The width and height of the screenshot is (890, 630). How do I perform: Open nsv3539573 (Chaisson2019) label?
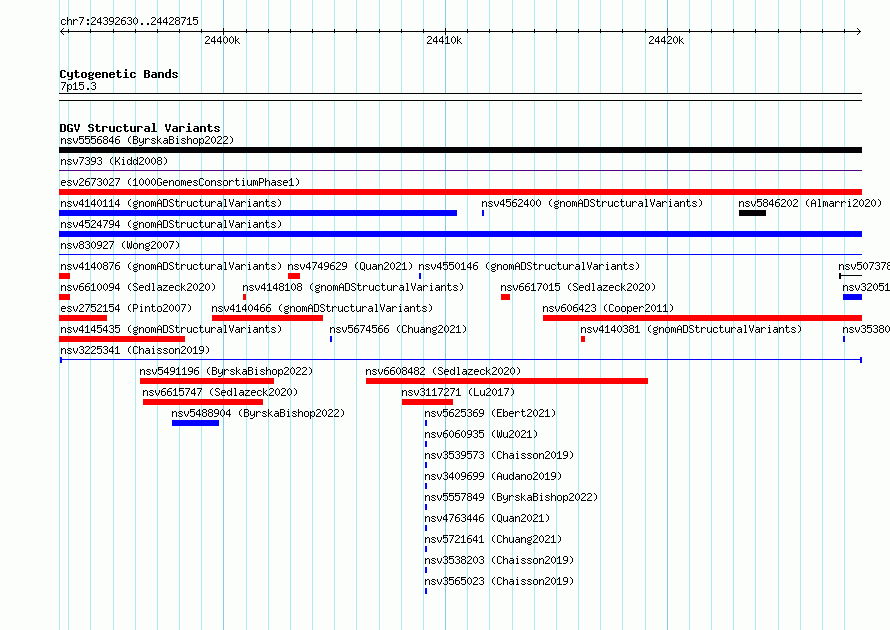pyautogui.click(x=499, y=455)
